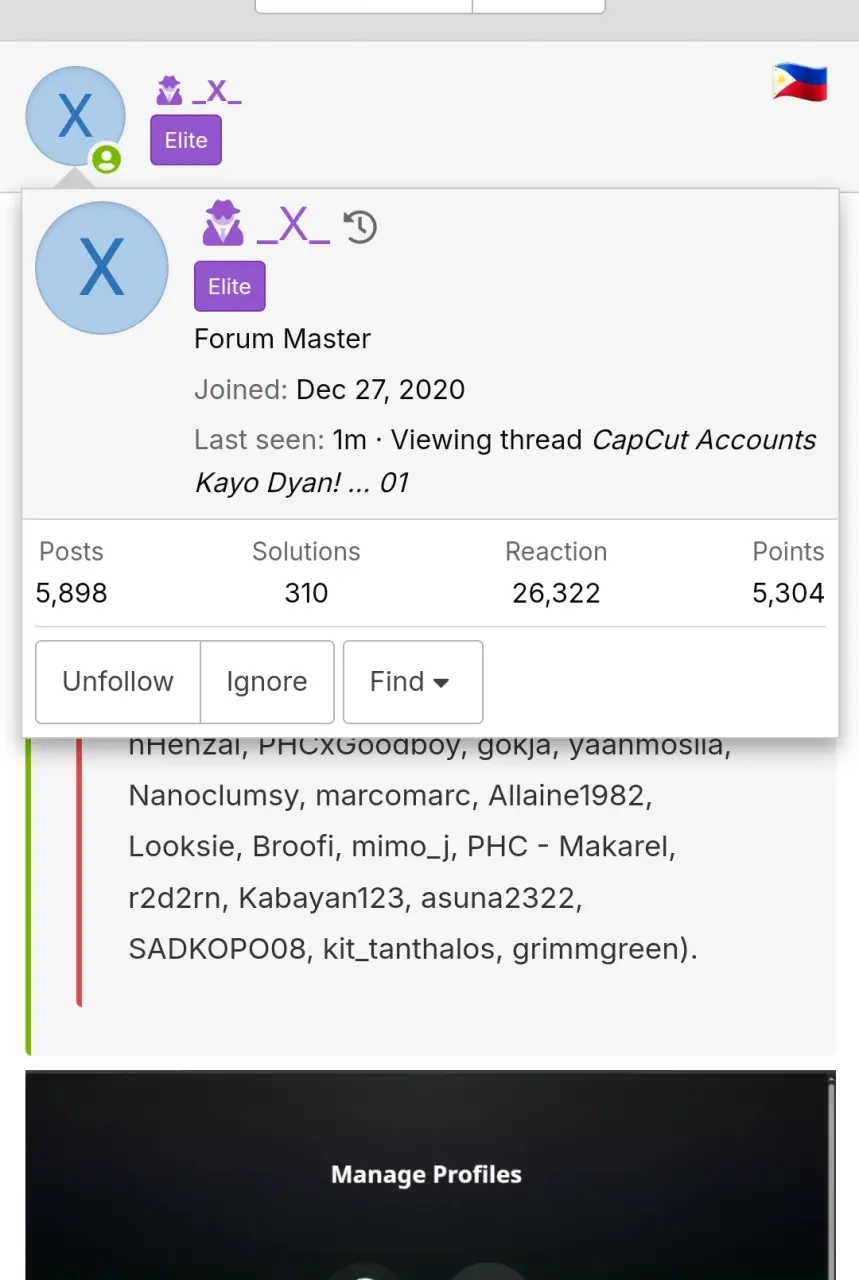
Task: Open the username history clock icon
Action: (360, 227)
